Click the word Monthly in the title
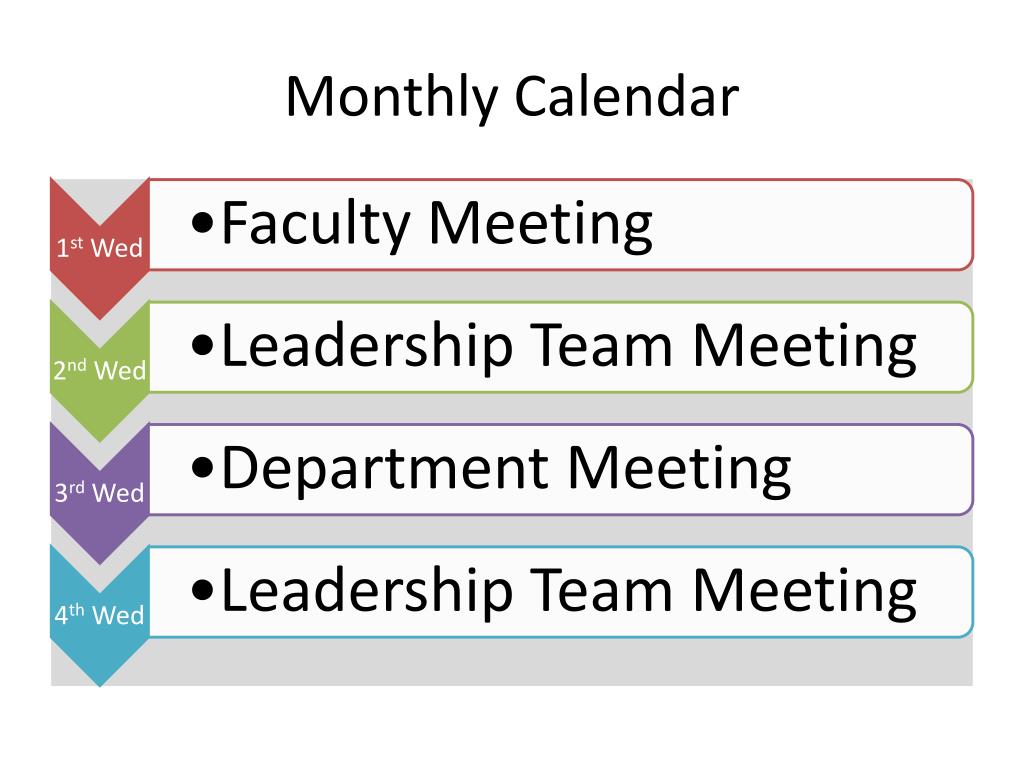 (x=392, y=97)
